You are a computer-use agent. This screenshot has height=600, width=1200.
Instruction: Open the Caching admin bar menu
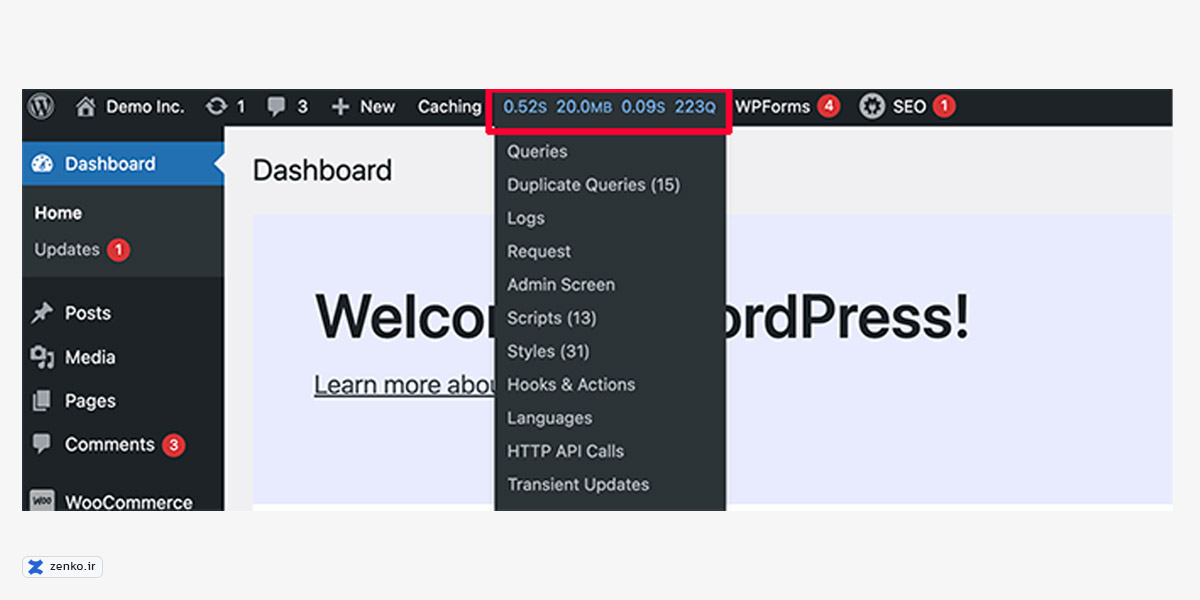click(x=449, y=107)
